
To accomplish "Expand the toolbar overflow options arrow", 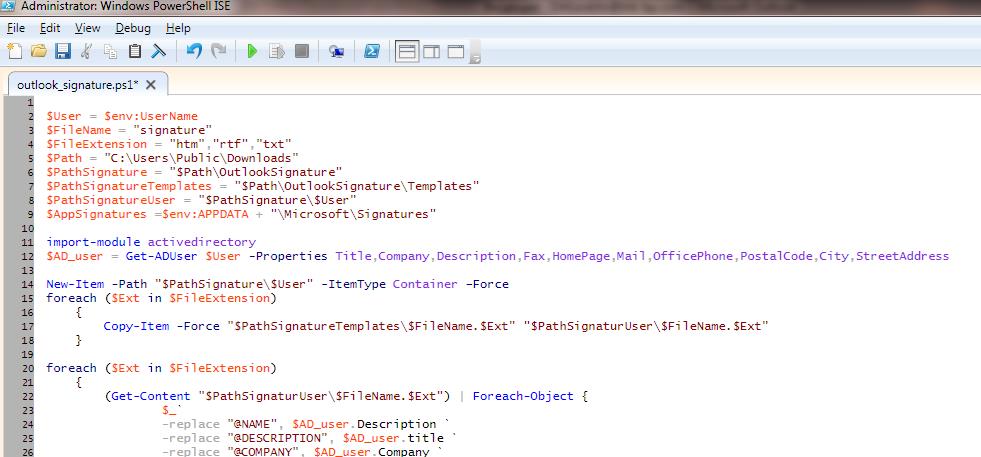I will point(475,53).
